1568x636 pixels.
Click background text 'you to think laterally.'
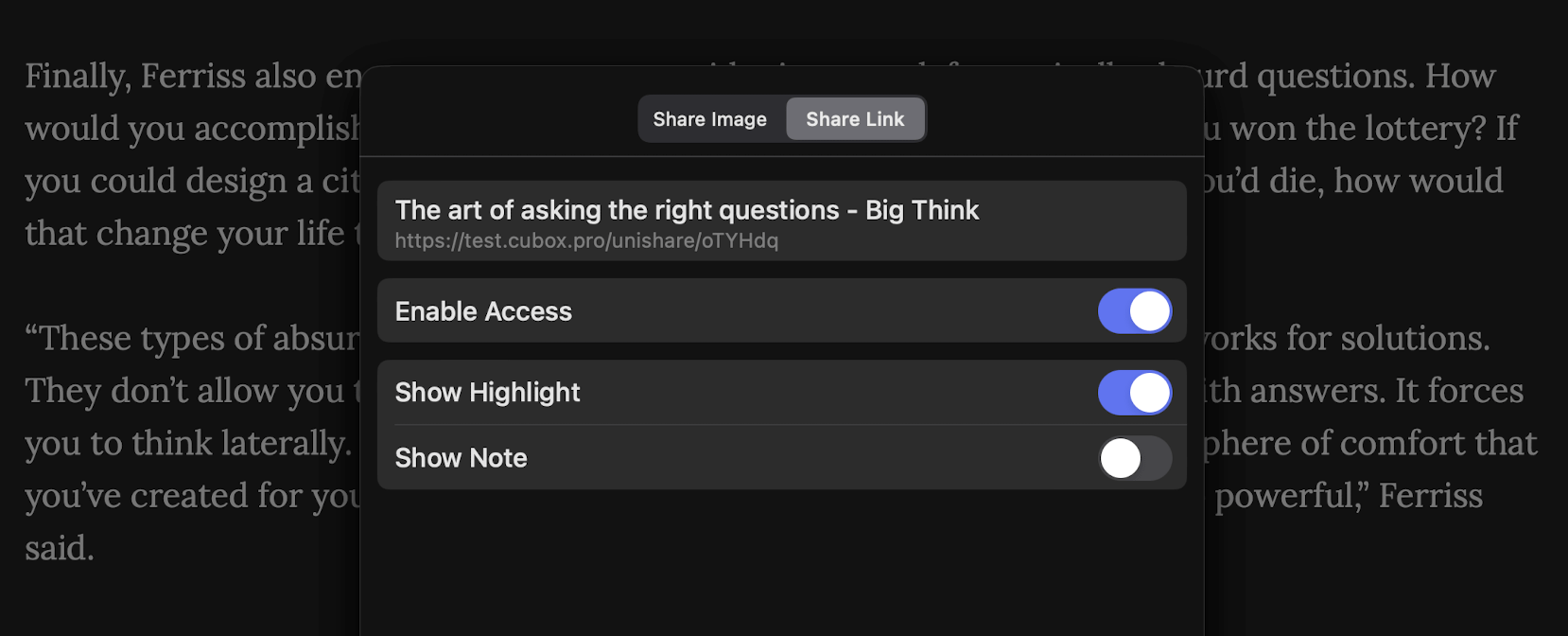(x=188, y=444)
